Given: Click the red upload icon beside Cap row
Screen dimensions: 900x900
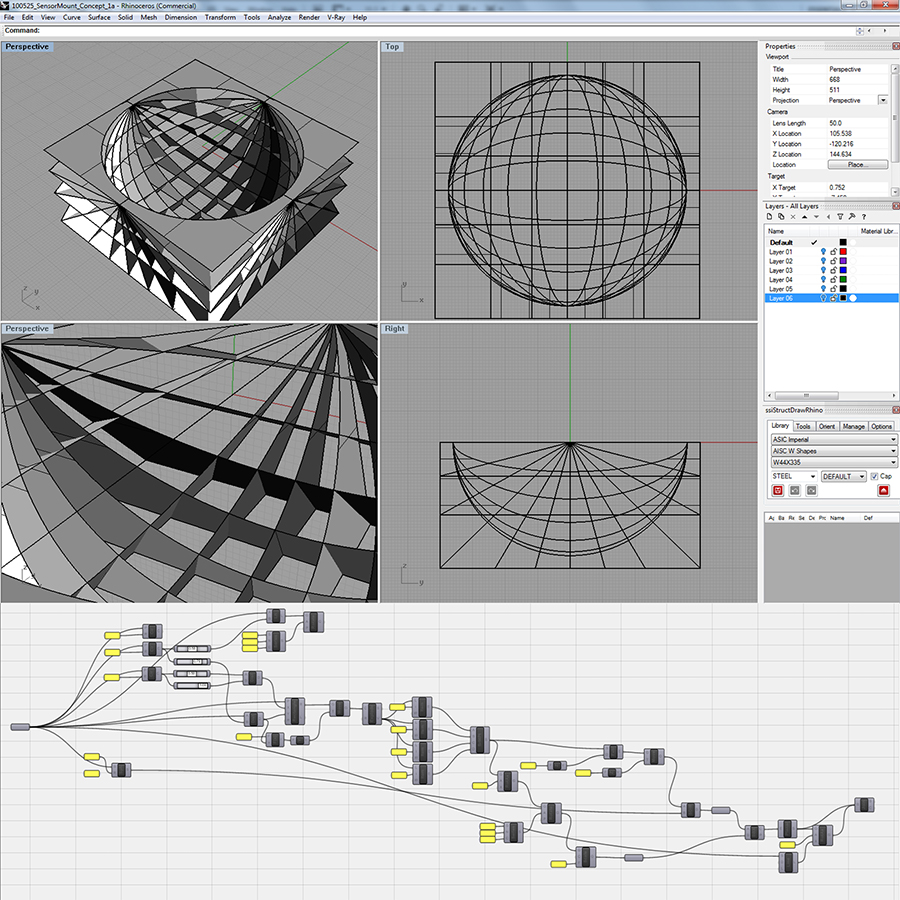Looking at the screenshot, I should [x=883, y=491].
